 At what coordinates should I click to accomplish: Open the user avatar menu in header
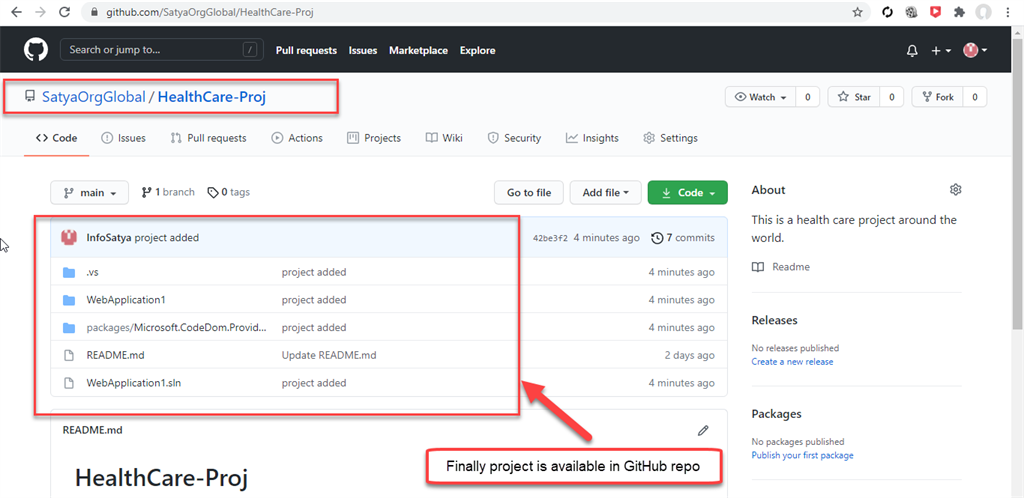(974, 50)
